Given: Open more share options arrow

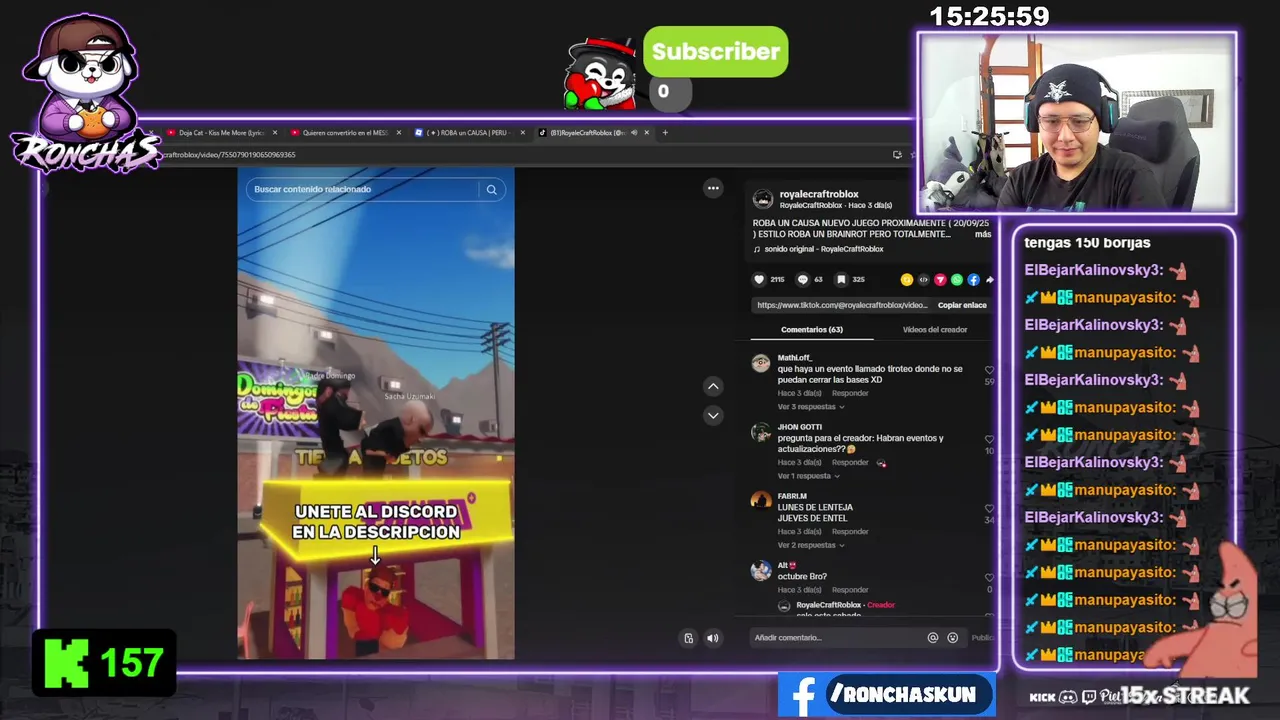Looking at the screenshot, I should (989, 280).
